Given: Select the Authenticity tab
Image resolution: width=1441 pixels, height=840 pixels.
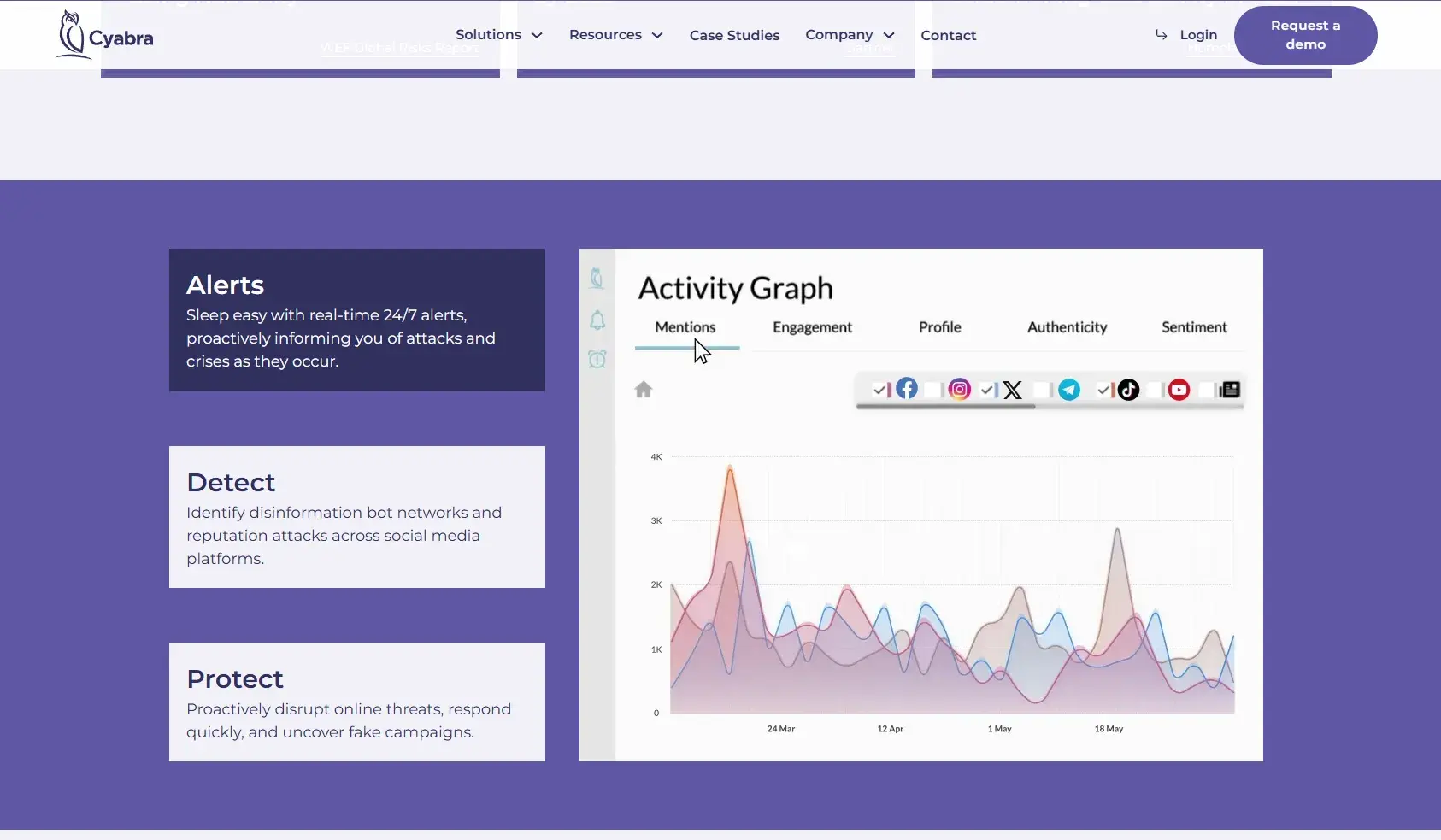Looking at the screenshot, I should pos(1067,327).
